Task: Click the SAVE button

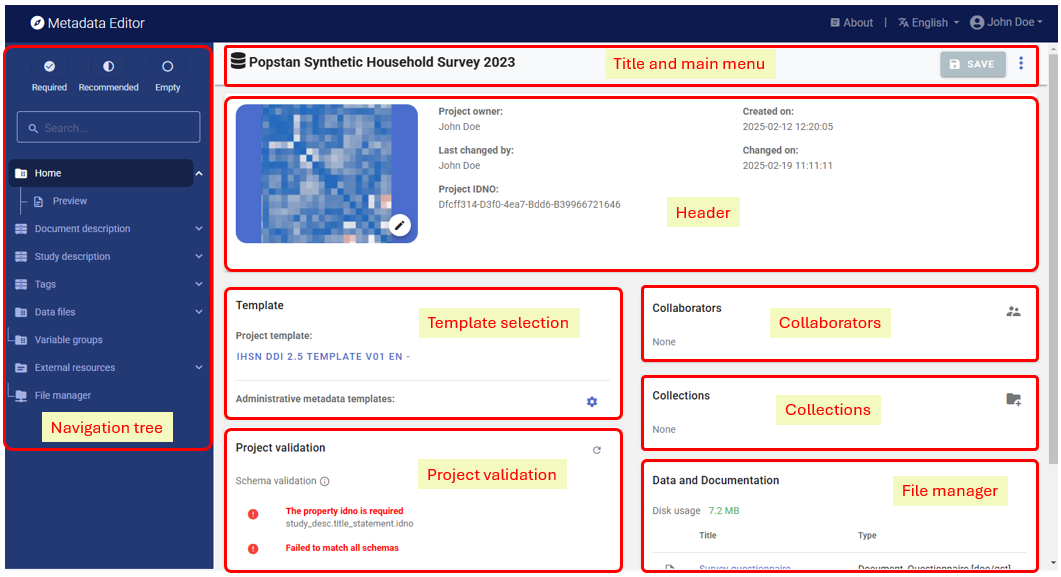Action: point(972,64)
